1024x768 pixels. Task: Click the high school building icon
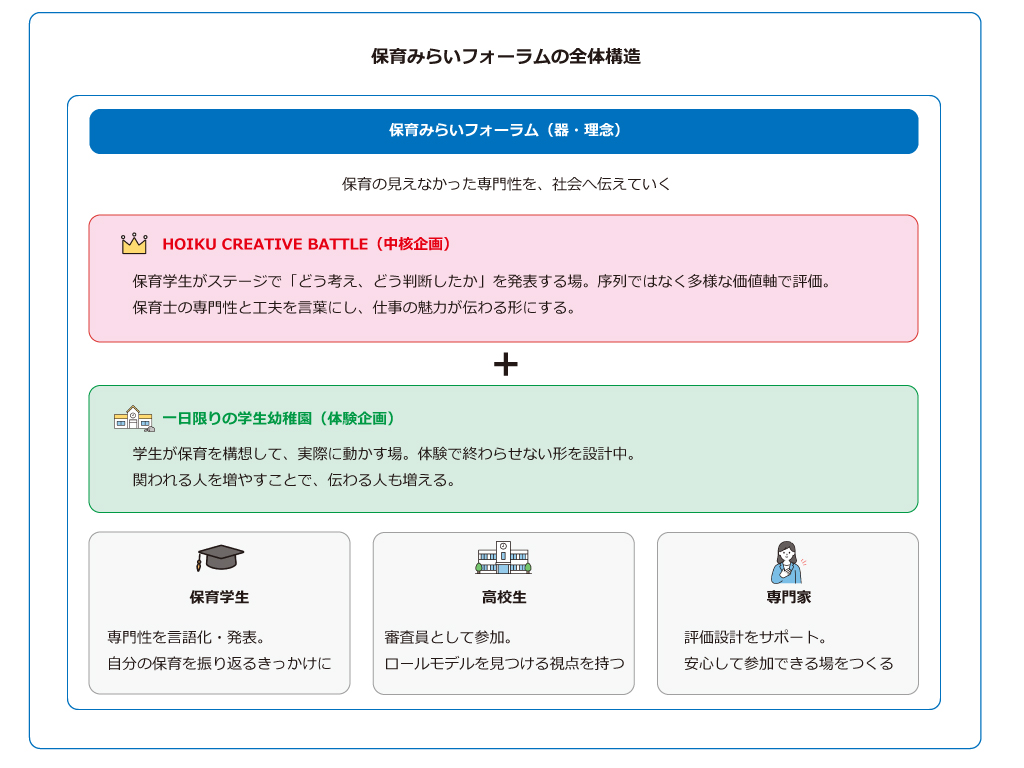(x=503, y=558)
